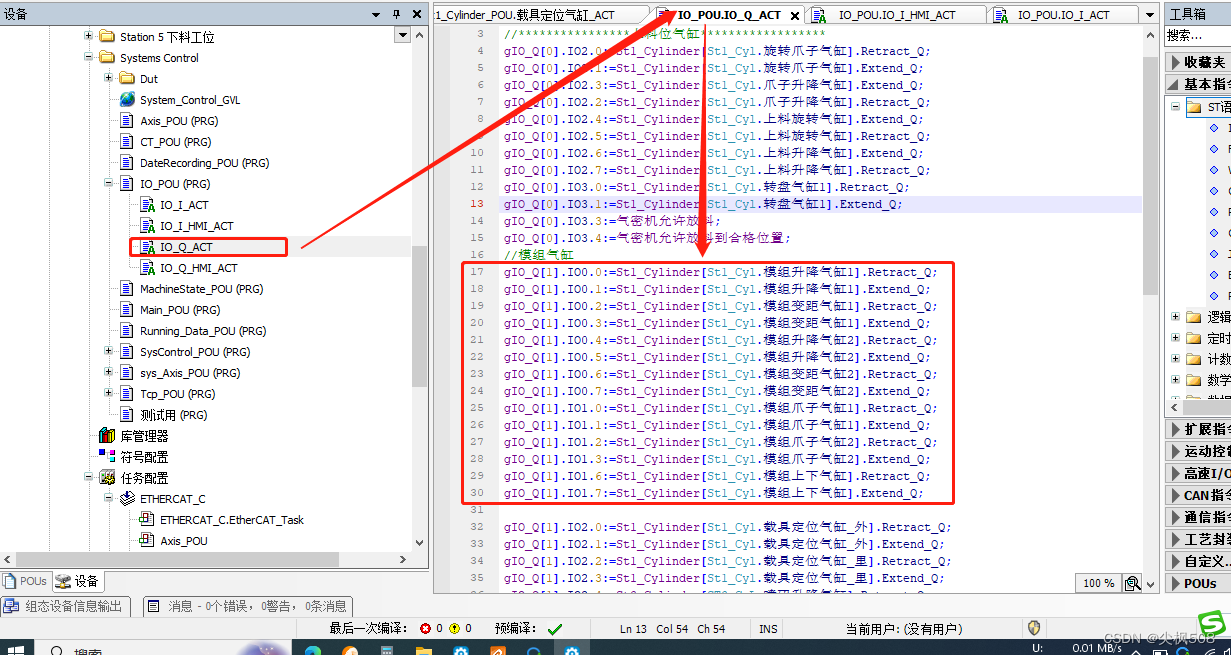Image resolution: width=1231 pixels, height=655 pixels.
Task: Expand the Dut folder
Action: click(x=108, y=79)
